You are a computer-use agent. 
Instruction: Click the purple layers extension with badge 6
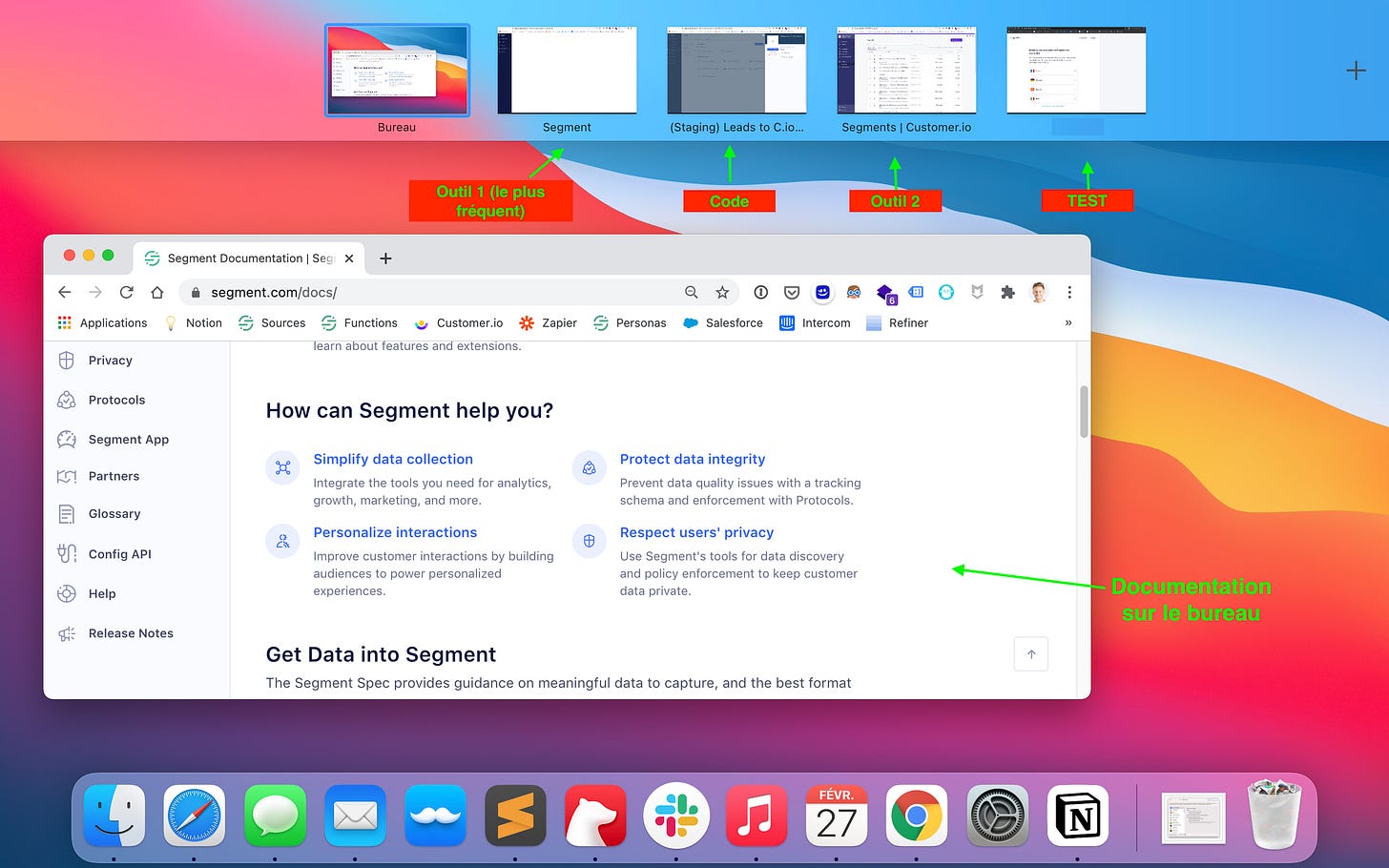tap(886, 293)
